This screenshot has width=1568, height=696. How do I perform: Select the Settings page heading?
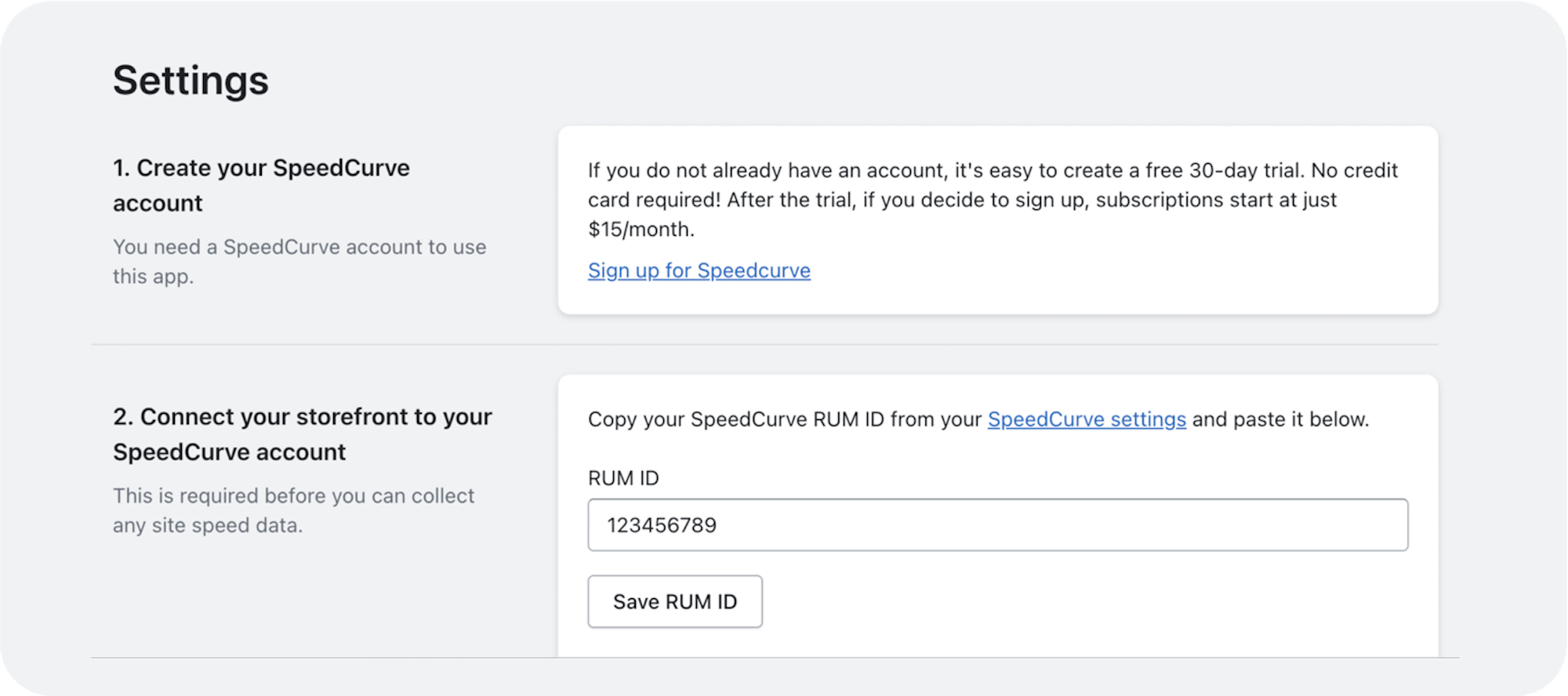191,80
